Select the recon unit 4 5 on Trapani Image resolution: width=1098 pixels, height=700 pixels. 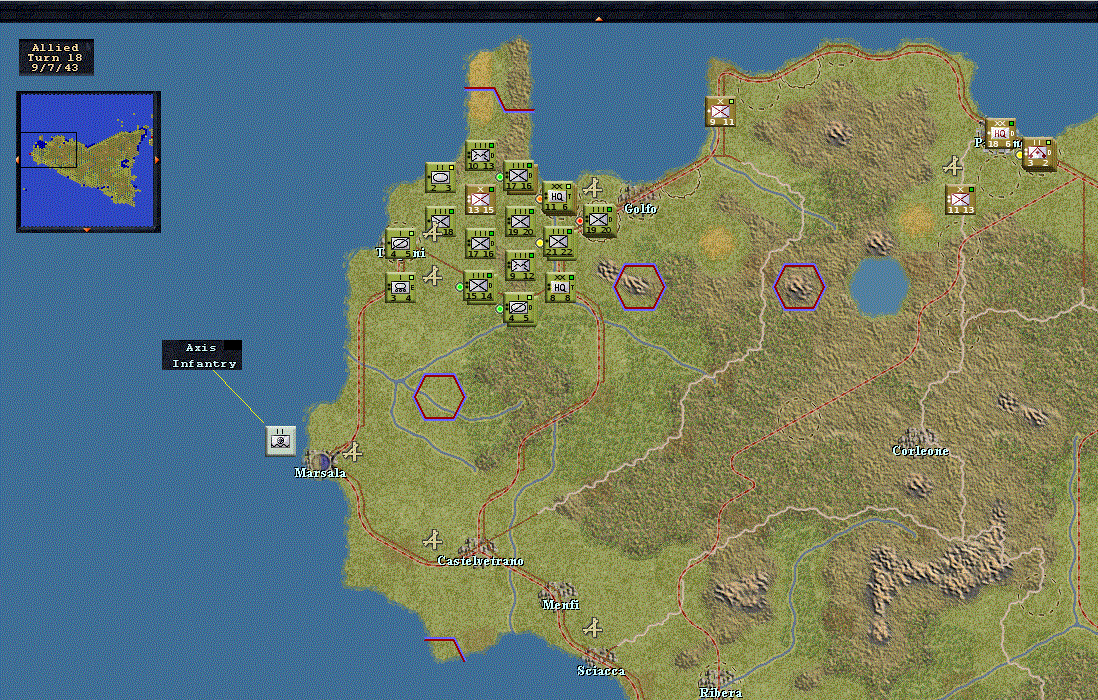401,243
